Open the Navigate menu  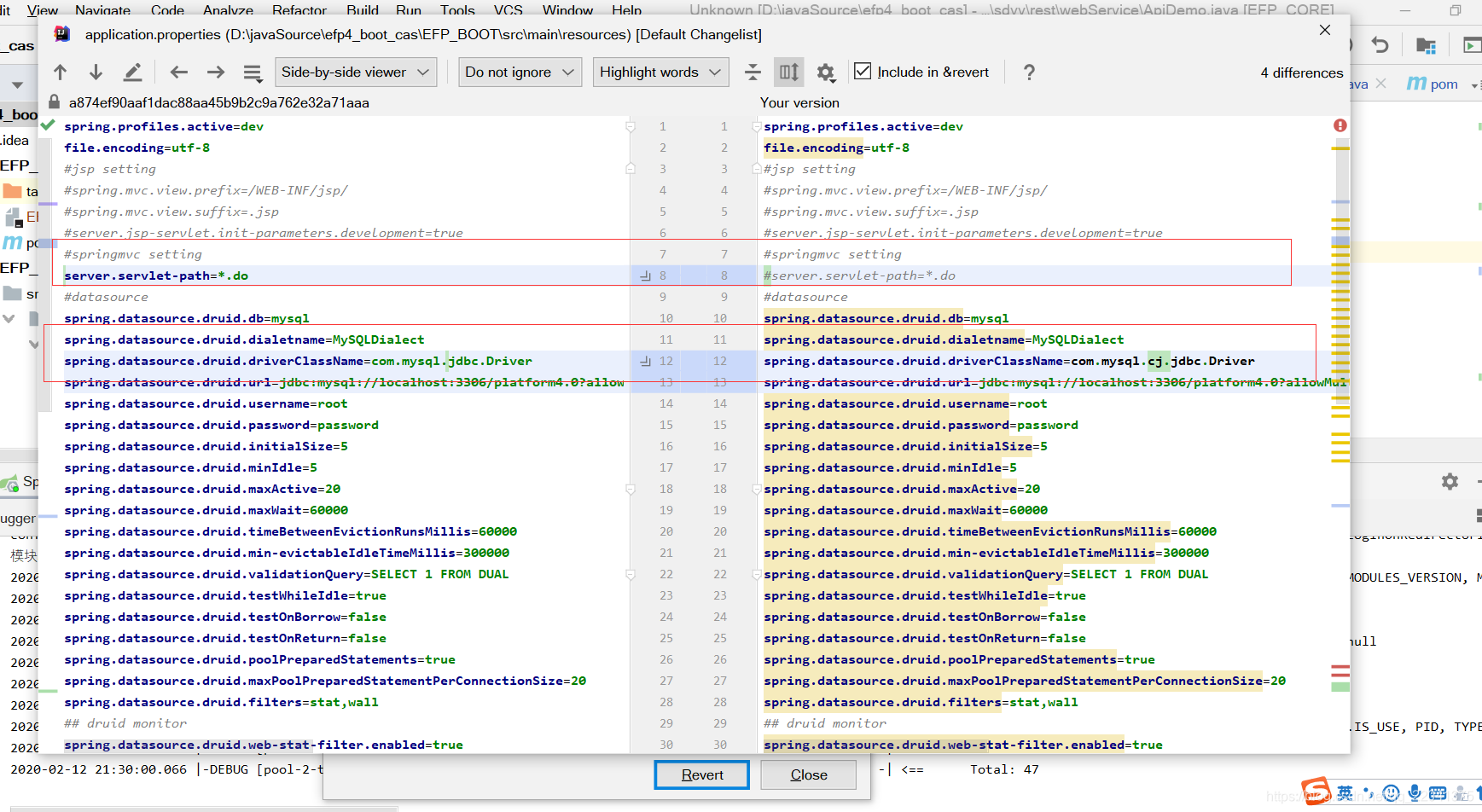103,10
